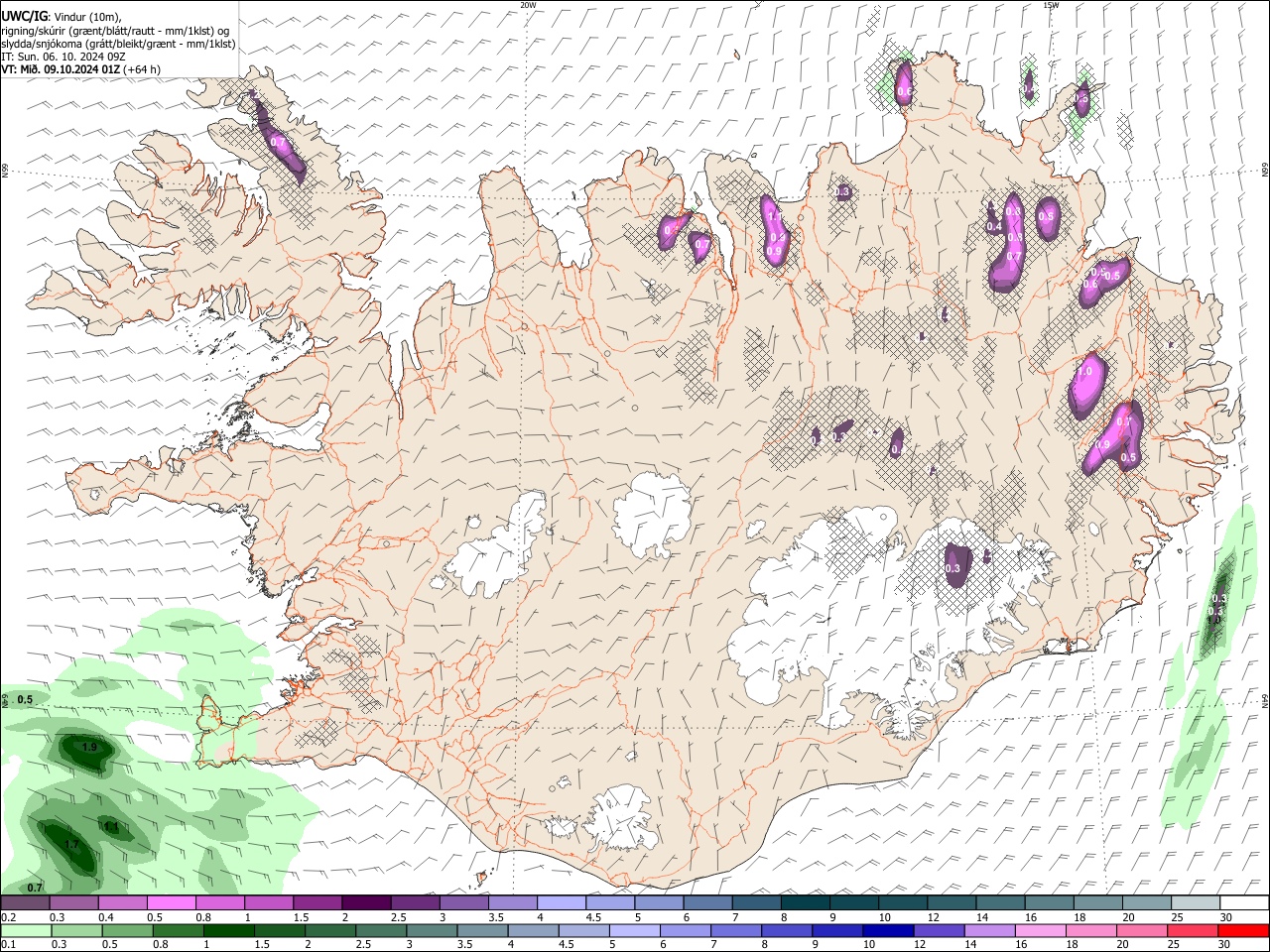Select the 30 red swatch in bottom legend row
The width and height of the screenshot is (1270, 952).
click(1244, 930)
